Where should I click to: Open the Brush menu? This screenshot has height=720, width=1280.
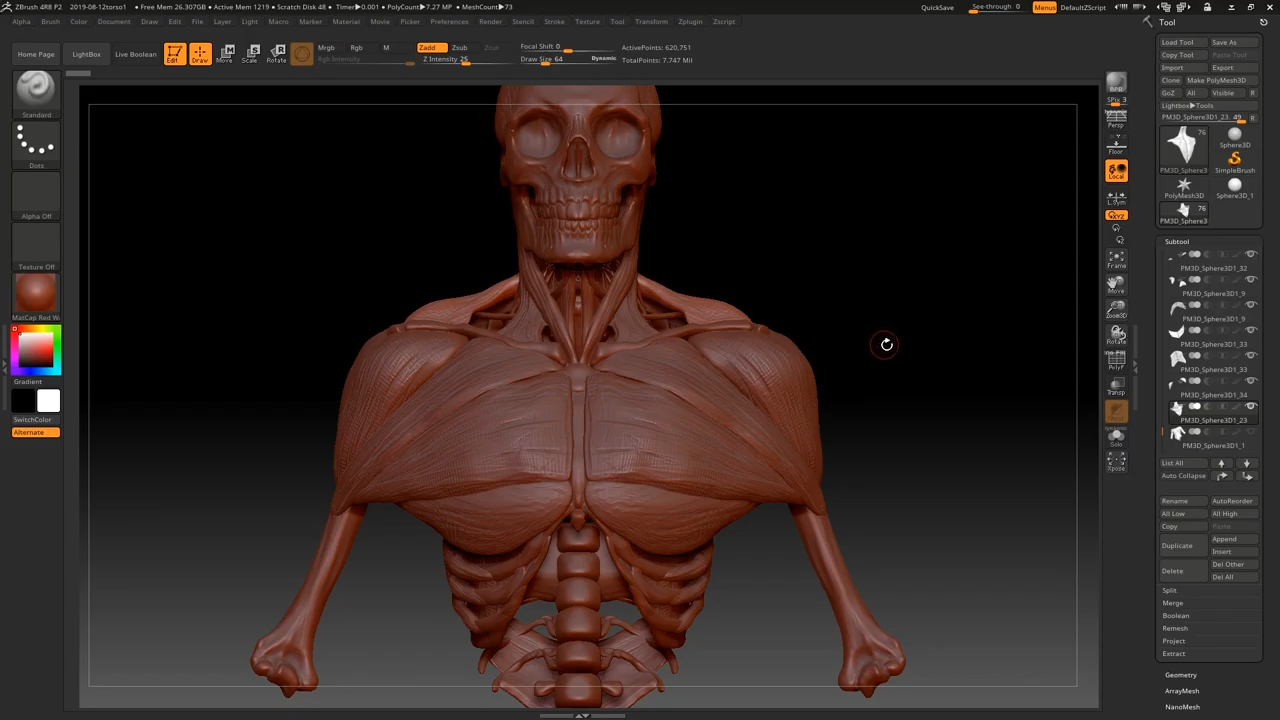click(x=50, y=21)
